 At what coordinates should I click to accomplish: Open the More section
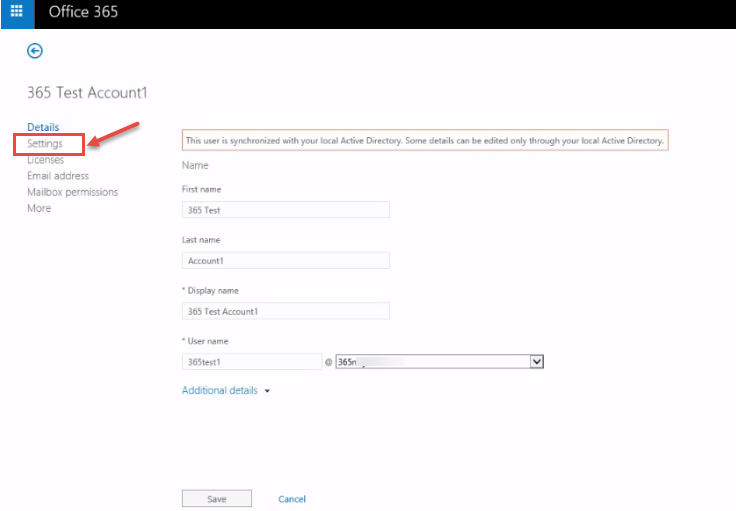(x=39, y=208)
